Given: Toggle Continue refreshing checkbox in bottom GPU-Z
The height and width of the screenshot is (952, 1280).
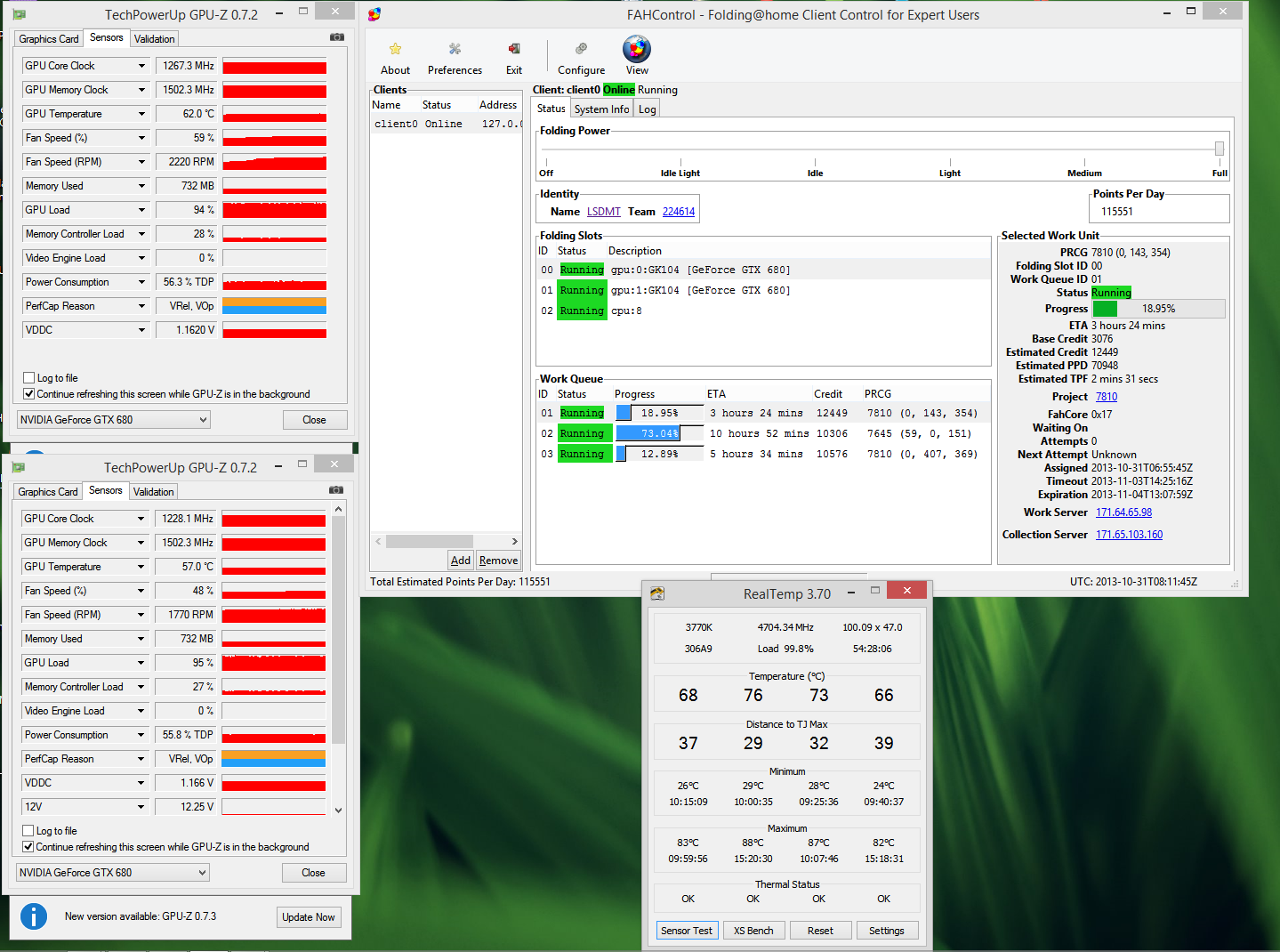Looking at the screenshot, I should (28, 847).
